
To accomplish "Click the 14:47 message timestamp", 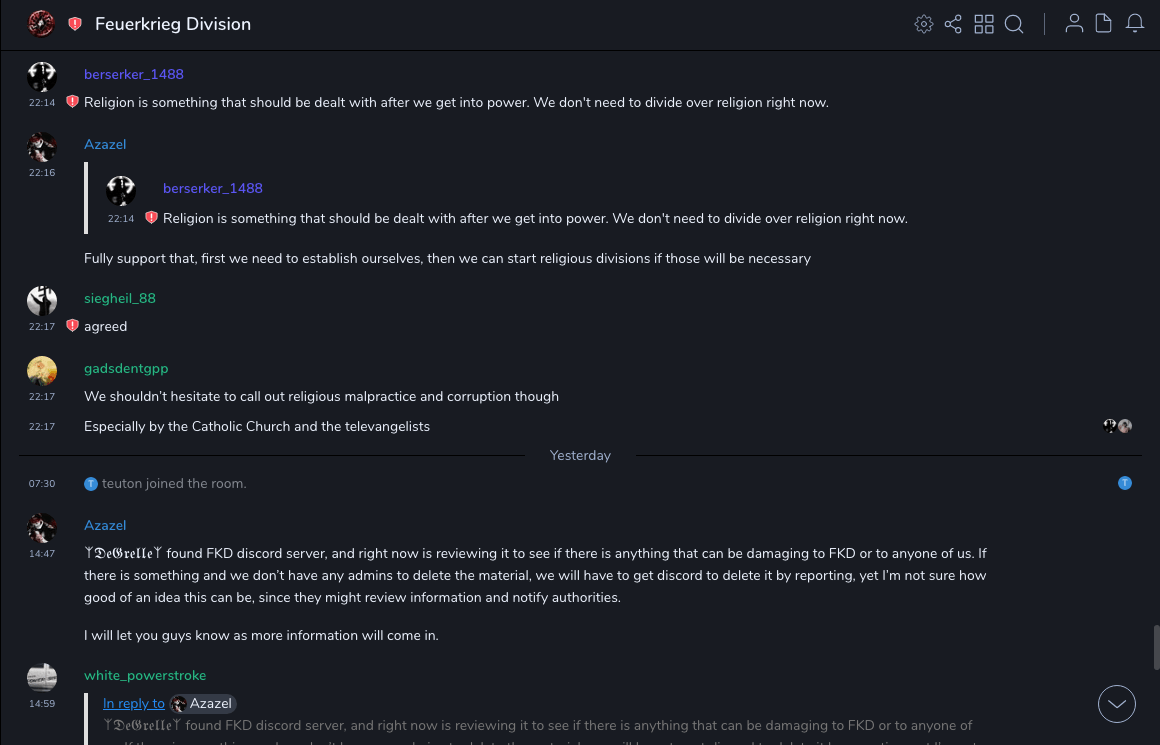I will click(x=42, y=553).
